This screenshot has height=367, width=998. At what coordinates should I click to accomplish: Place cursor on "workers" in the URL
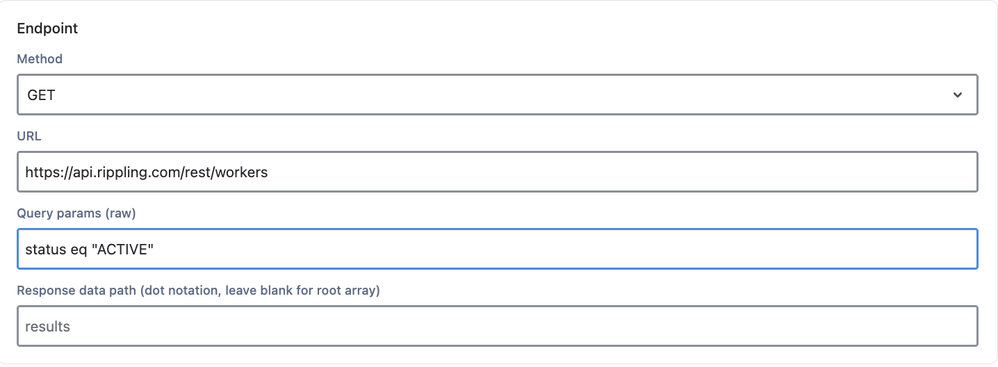tap(242, 172)
